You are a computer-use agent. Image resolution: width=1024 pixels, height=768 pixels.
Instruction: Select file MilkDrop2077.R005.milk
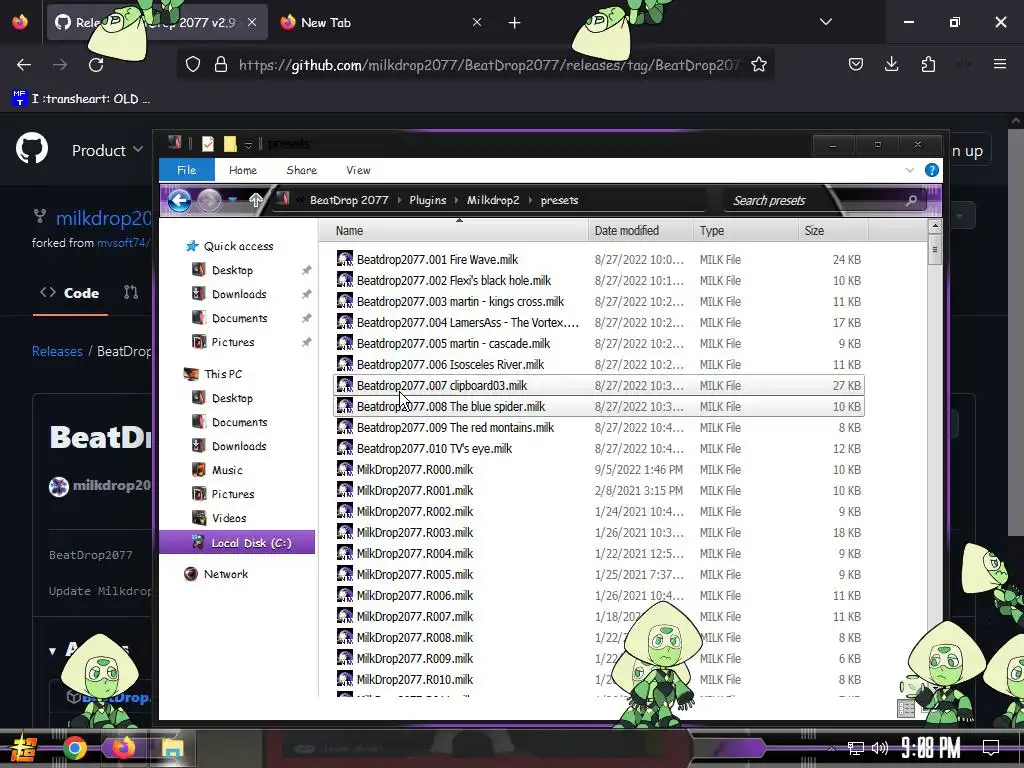(x=598, y=575)
